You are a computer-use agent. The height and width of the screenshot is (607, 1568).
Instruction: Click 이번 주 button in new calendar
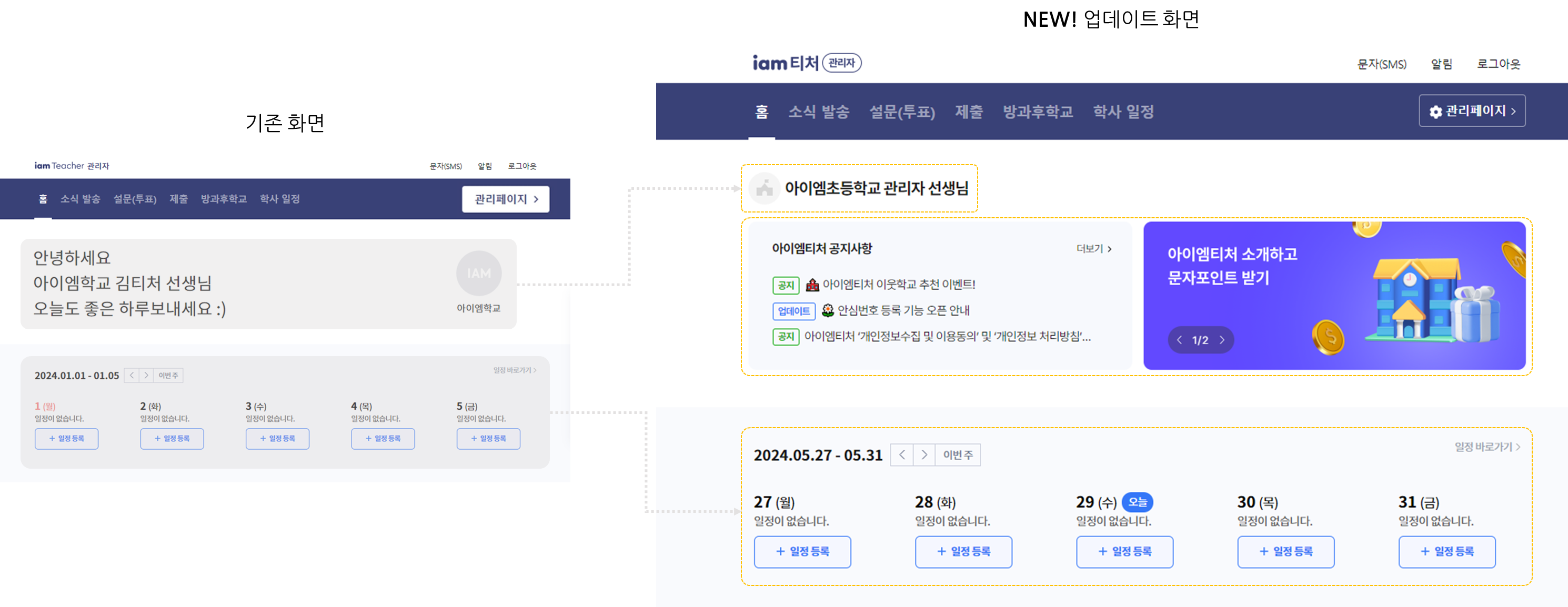[x=958, y=455]
